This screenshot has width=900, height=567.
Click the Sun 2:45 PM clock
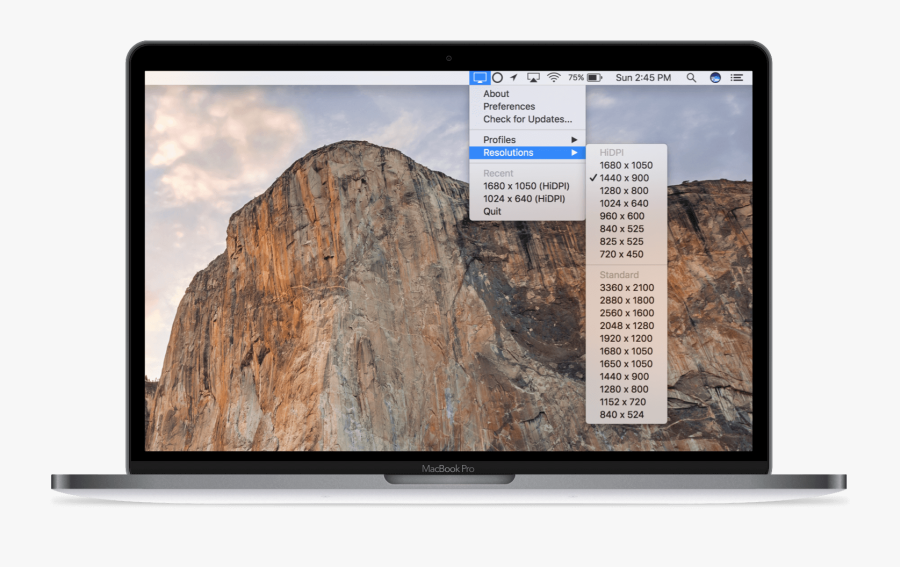click(x=643, y=77)
